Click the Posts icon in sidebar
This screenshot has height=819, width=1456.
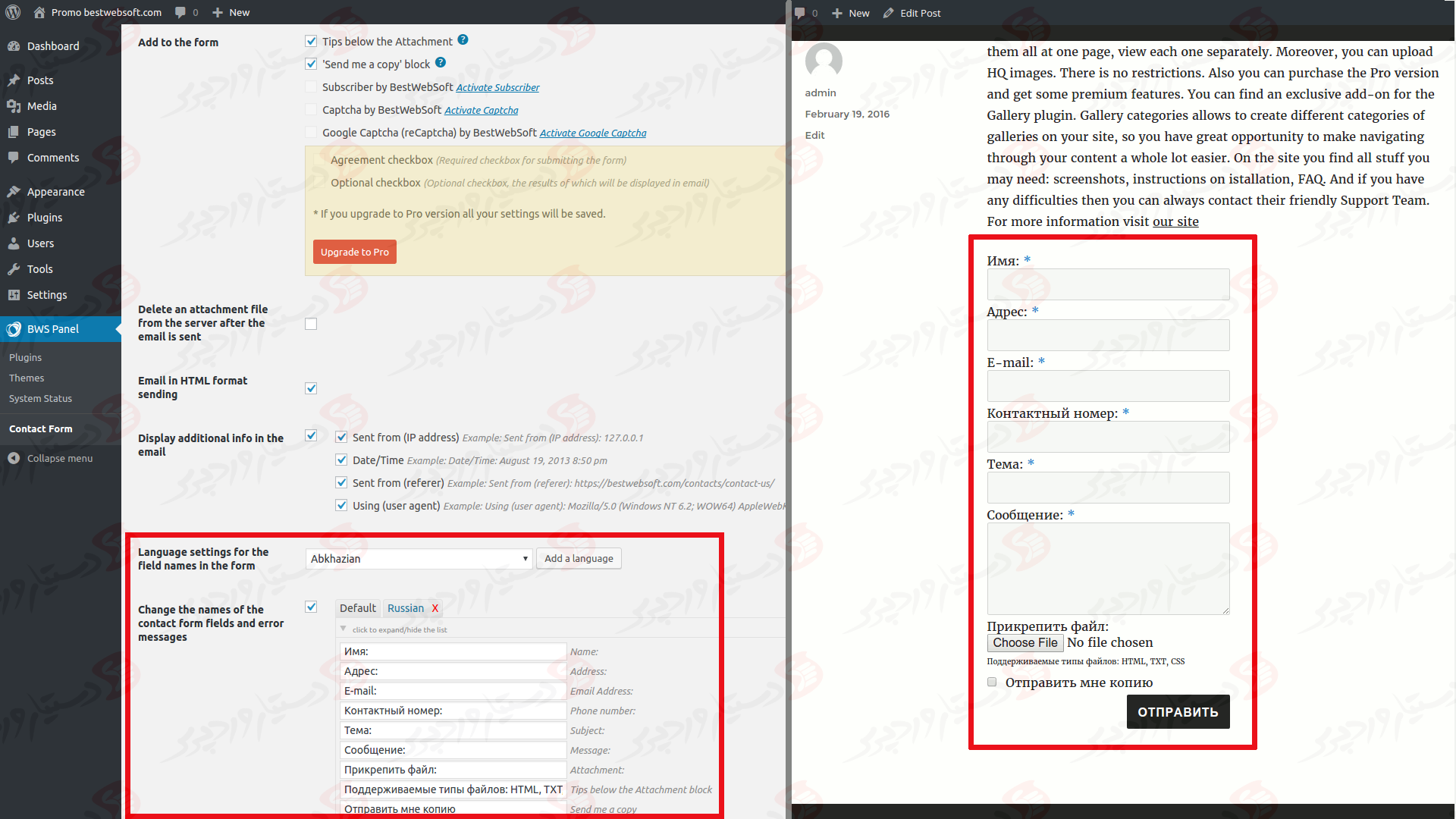point(14,79)
